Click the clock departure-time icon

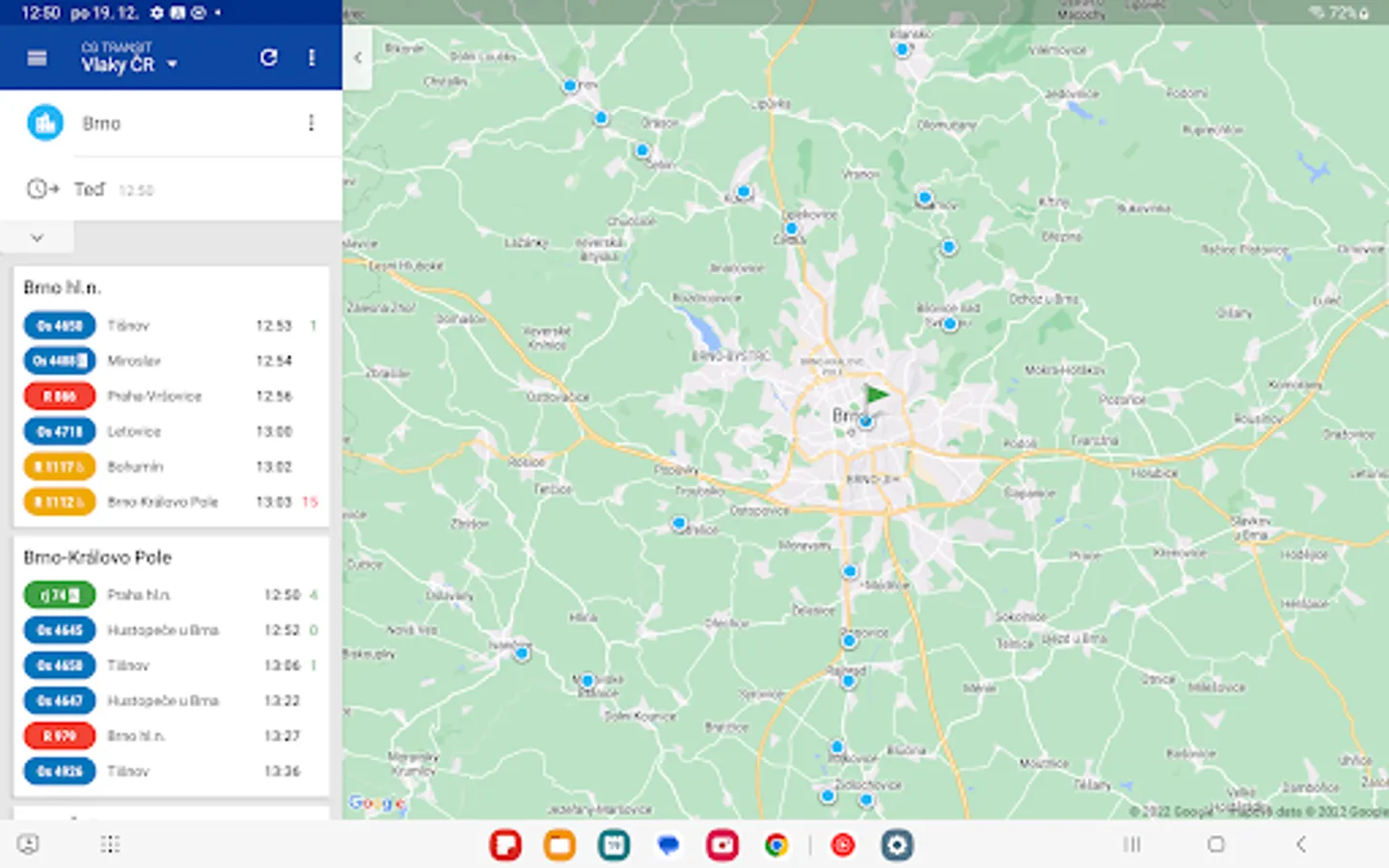41,189
